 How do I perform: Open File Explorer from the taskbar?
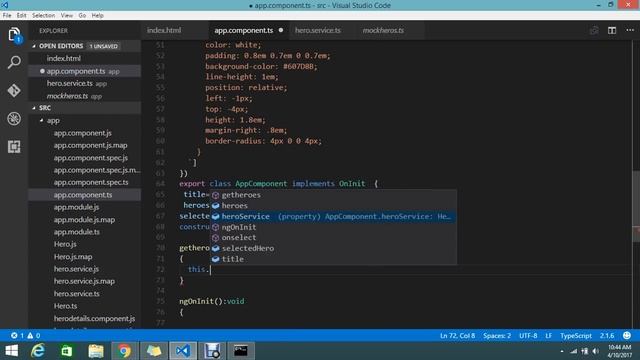[x=96, y=351]
